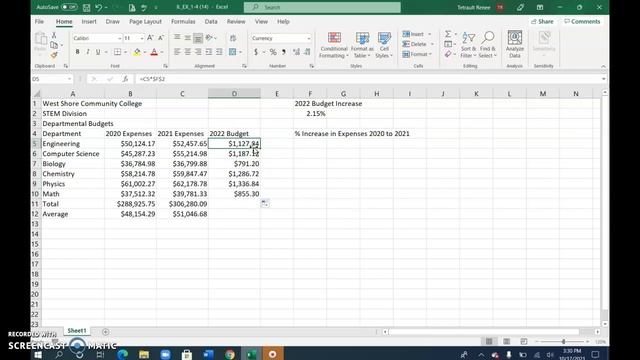Decrease indent in Alignment group
640x360 pixels.
pyautogui.click(x=209, y=52)
